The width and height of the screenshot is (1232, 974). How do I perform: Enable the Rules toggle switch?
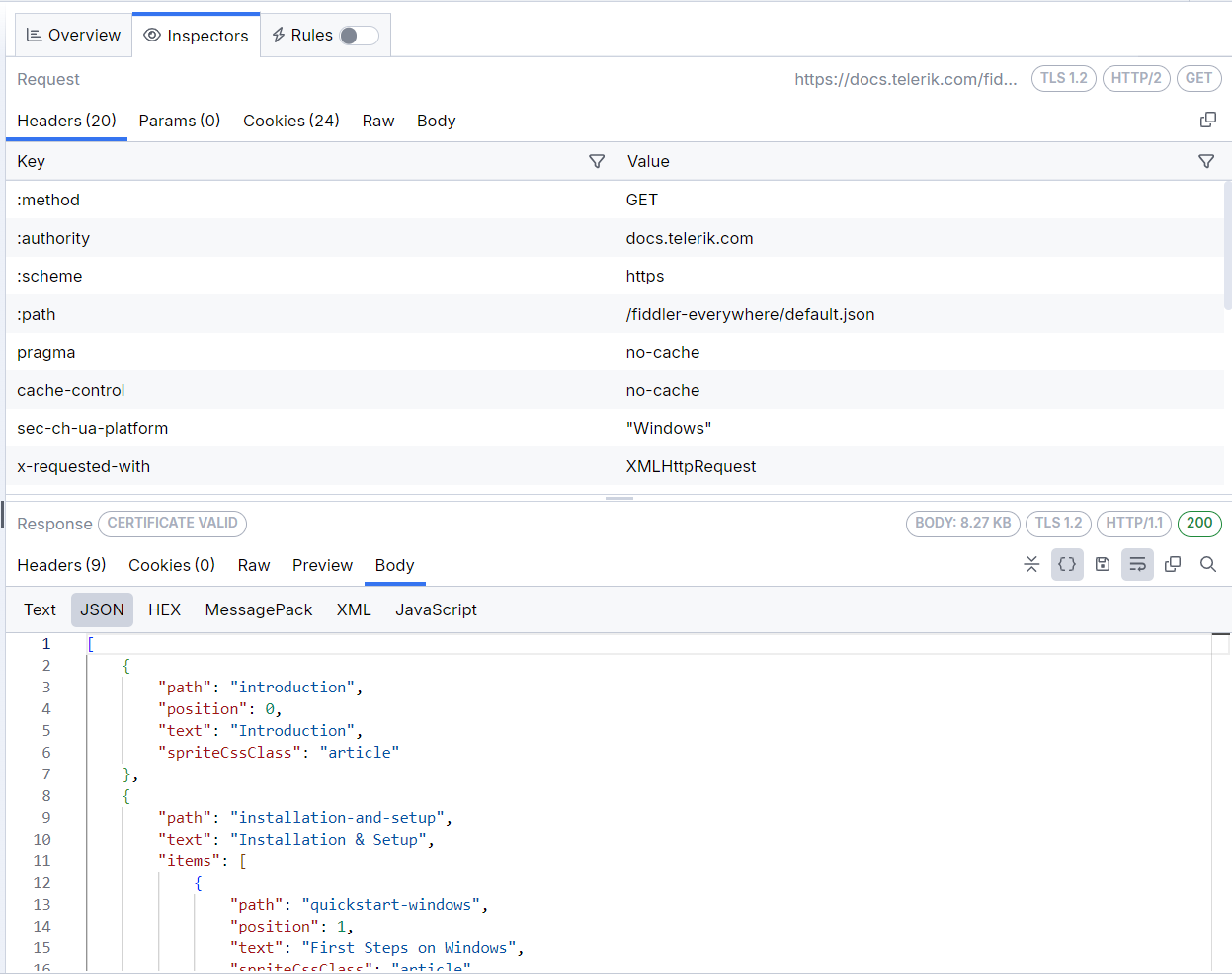pos(359,36)
